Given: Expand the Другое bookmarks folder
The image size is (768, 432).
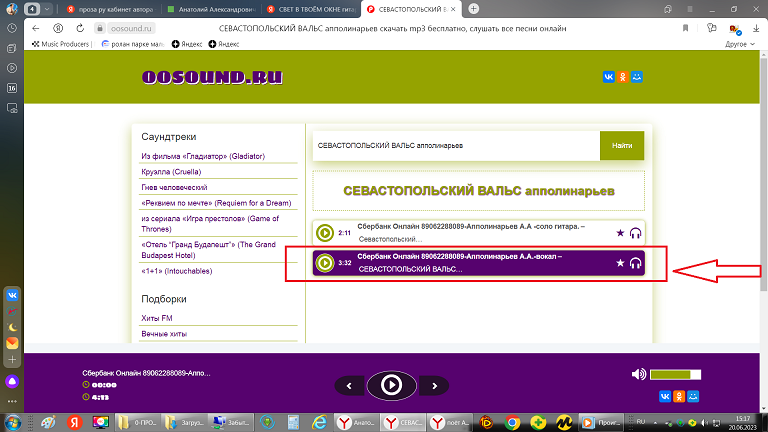Looking at the screenshot, I should 740,44.
